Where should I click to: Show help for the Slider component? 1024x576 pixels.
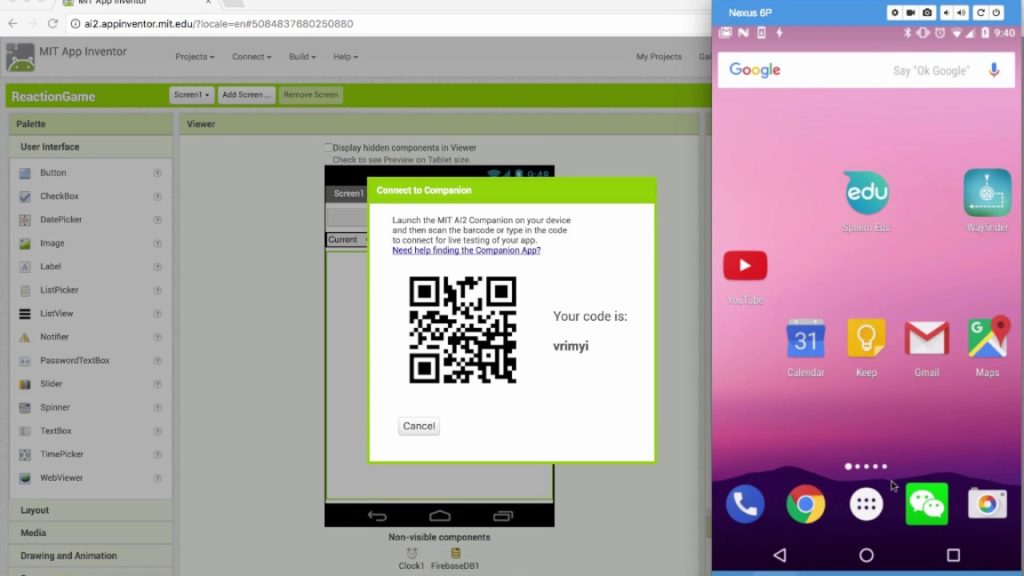pos(157,384)
